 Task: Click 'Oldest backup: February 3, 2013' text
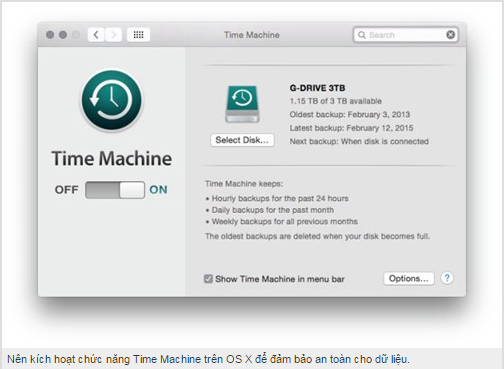click(x=350, y=114)
